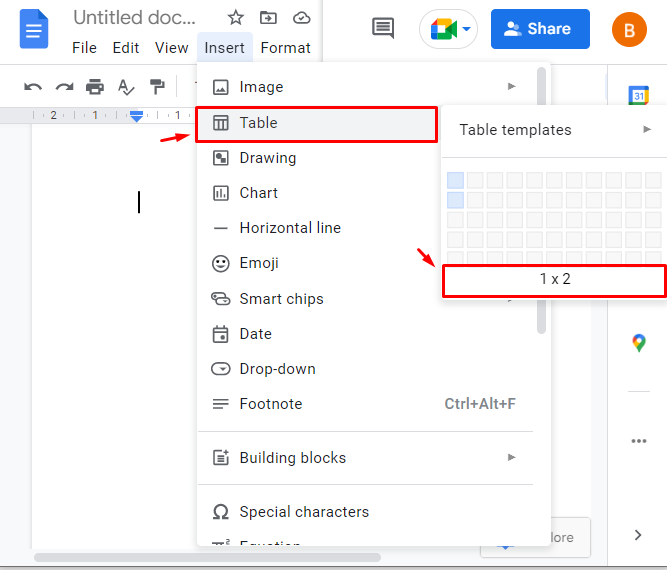Redo the last action
Screen dimensions: 667x570
point(64,87)
